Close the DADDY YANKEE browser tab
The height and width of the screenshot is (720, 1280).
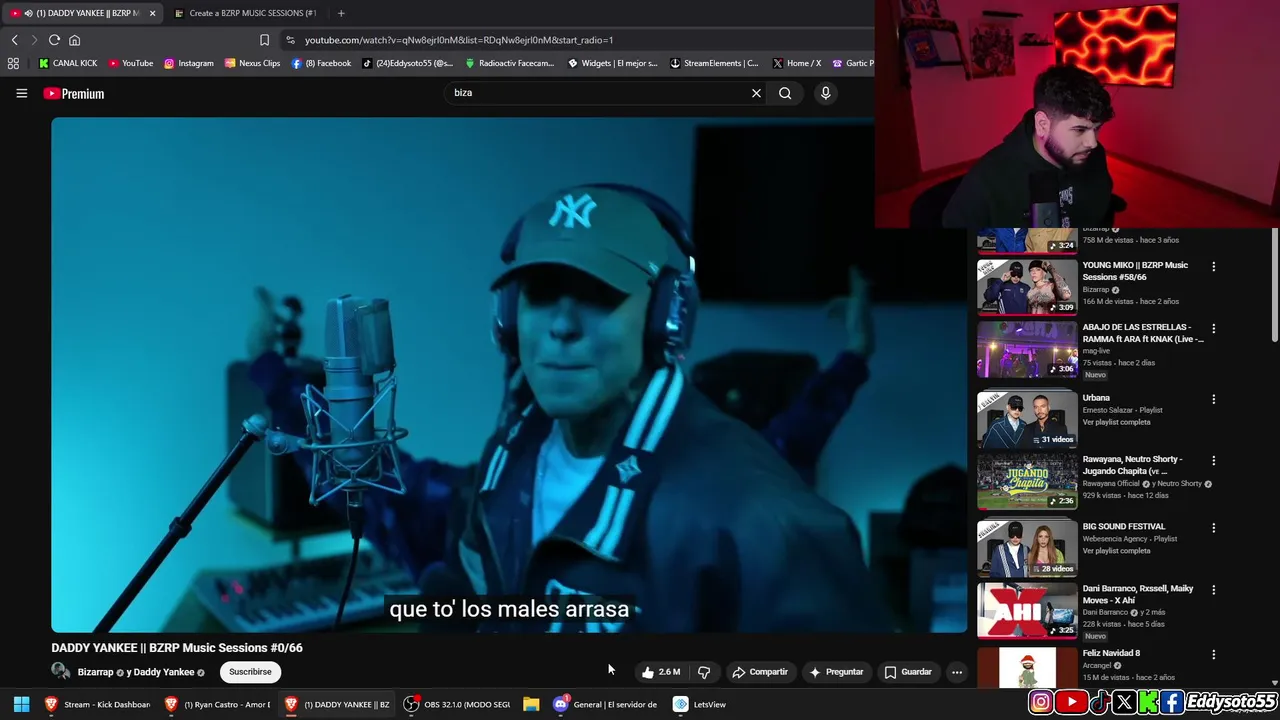click(153, 13)
